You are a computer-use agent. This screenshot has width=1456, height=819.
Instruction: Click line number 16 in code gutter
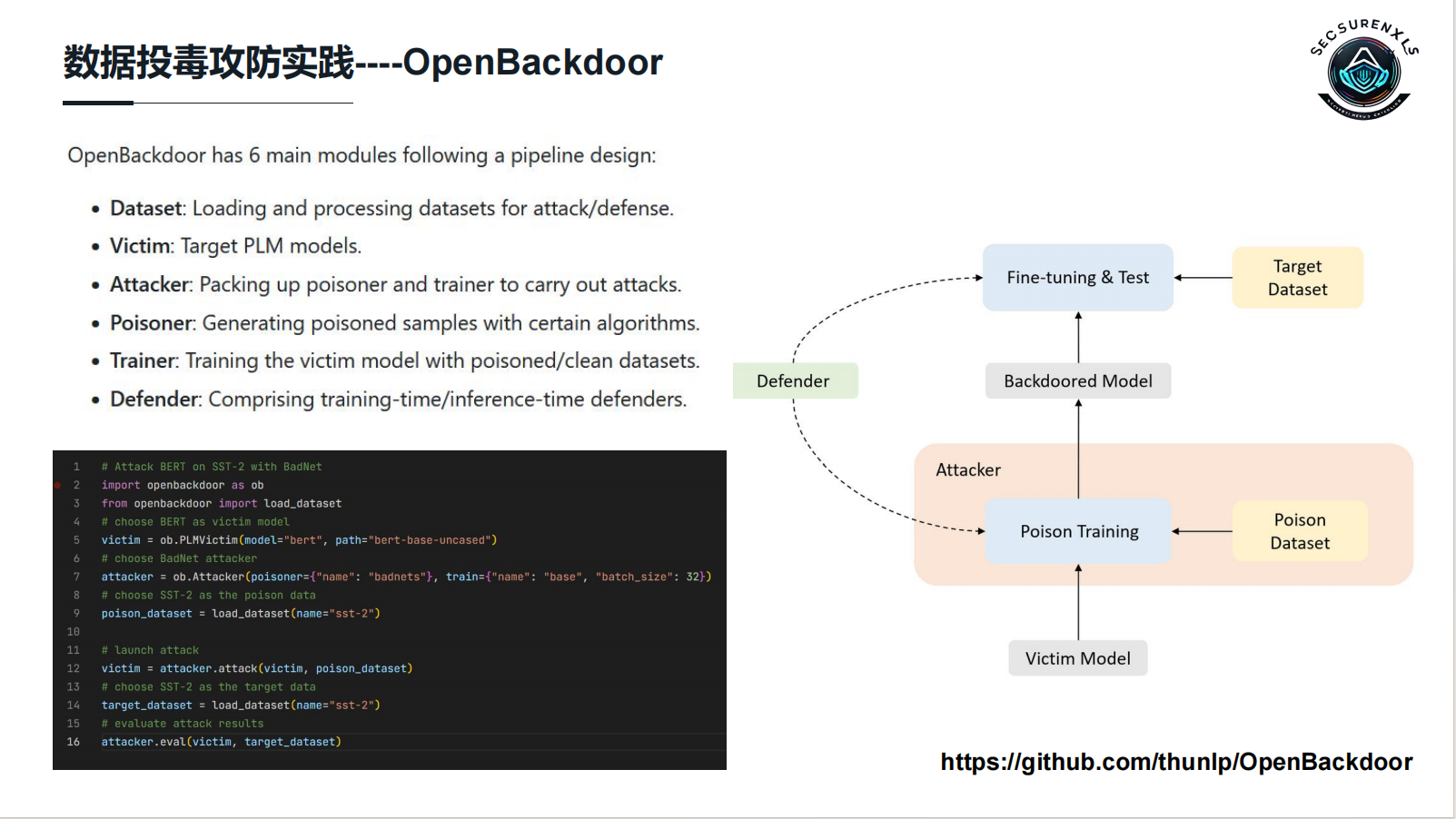74,742
